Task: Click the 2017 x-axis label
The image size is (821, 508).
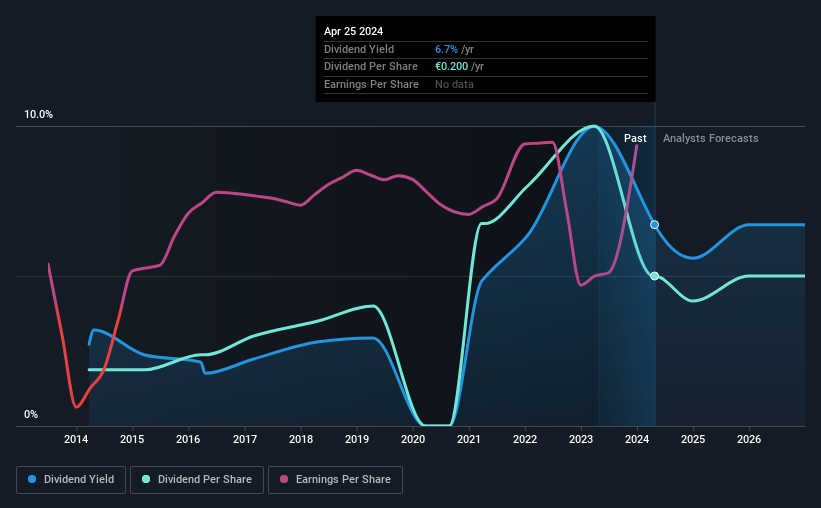Action: (x=245, y=439)
